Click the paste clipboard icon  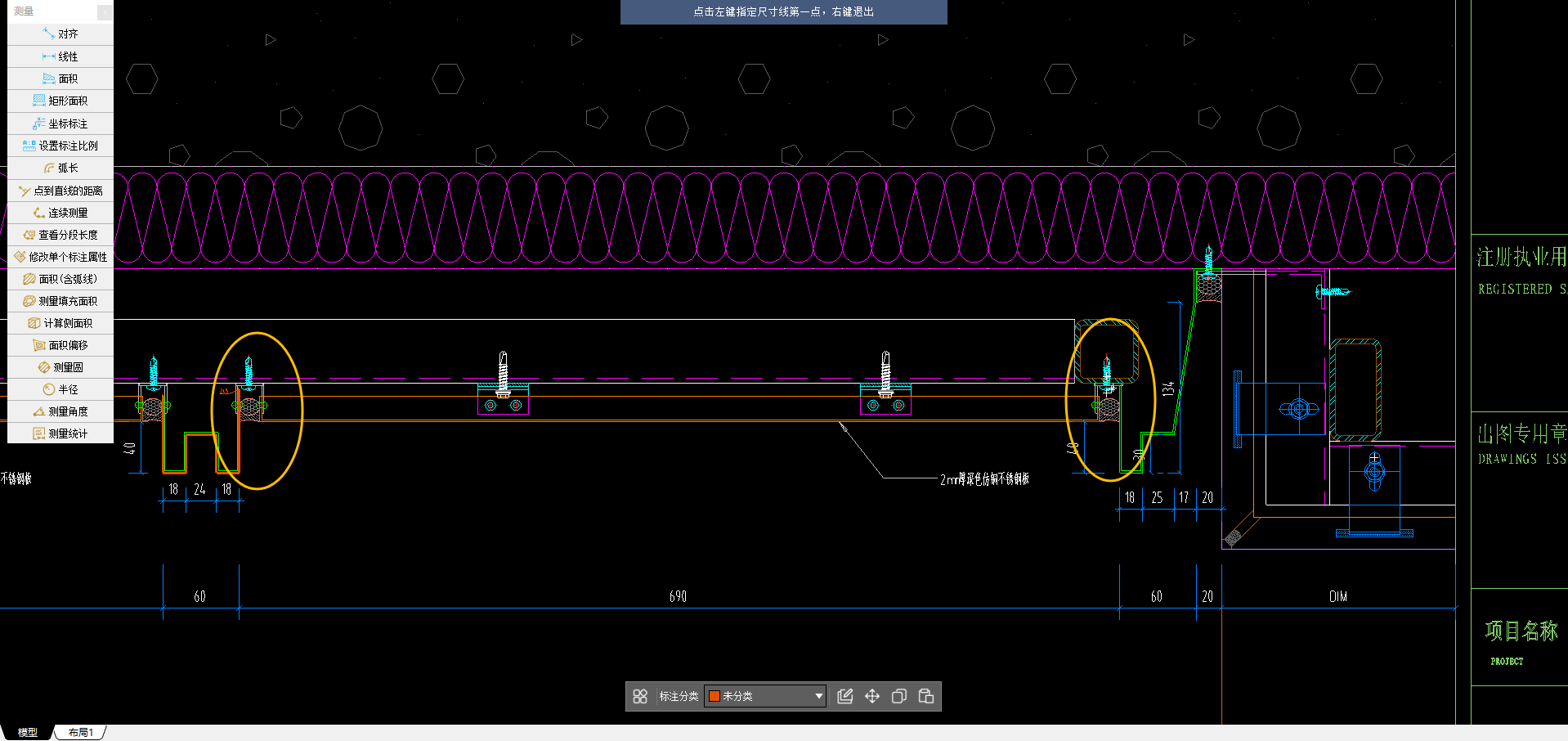(x=926, y=696)
